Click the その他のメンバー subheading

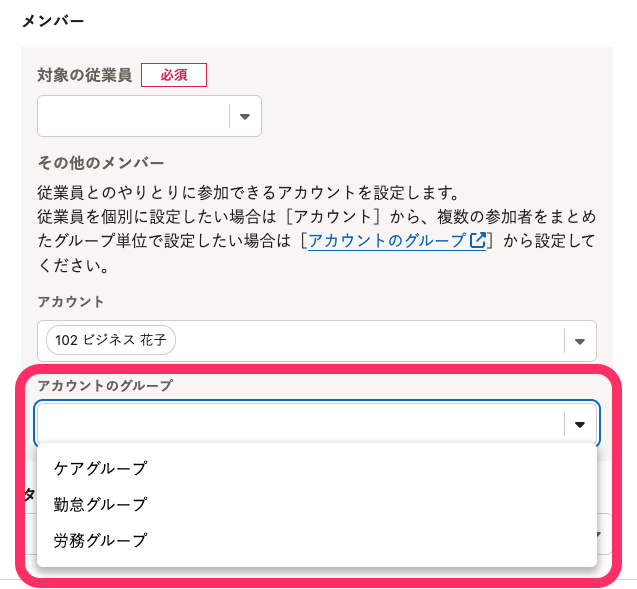pos(101,162)
